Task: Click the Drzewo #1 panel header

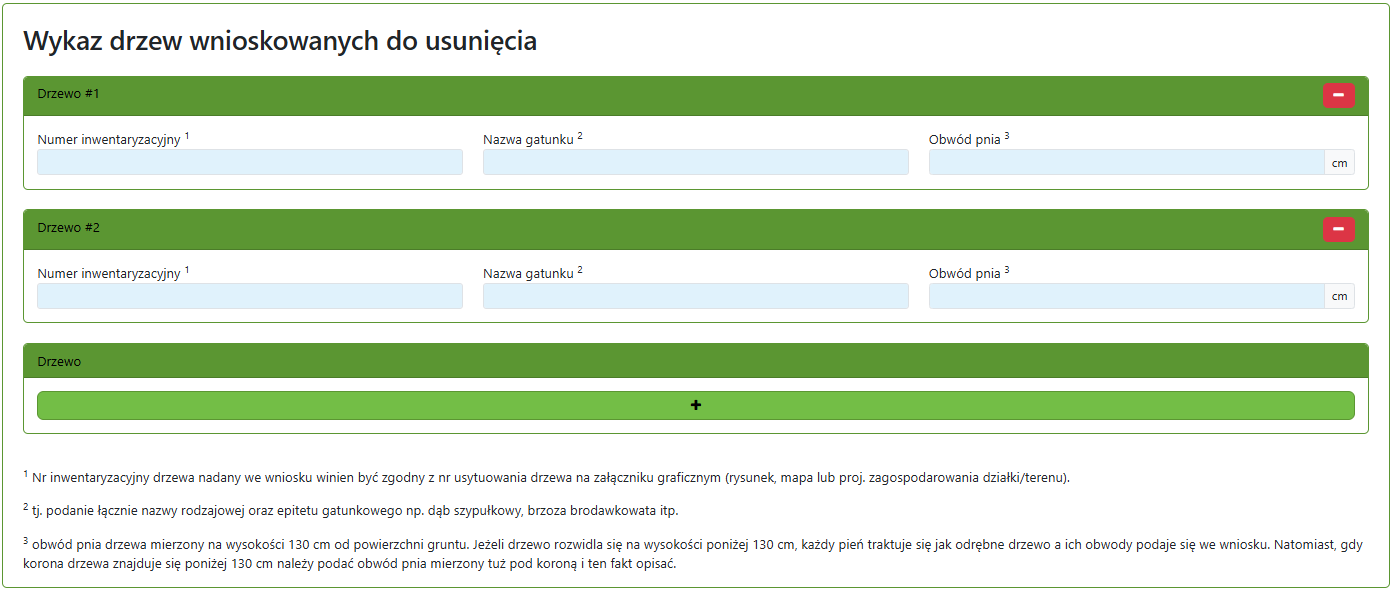Action: click(x=600, y=95)
